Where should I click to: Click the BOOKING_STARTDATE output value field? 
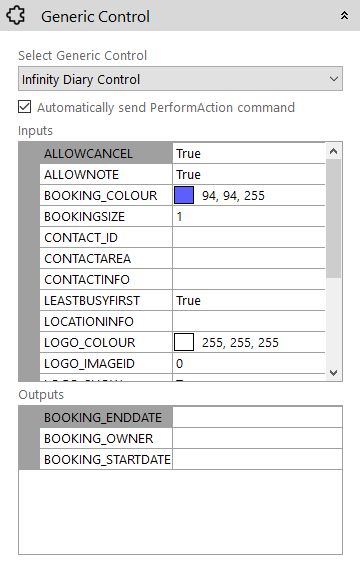pyautogui.click(x=257, y=459)
